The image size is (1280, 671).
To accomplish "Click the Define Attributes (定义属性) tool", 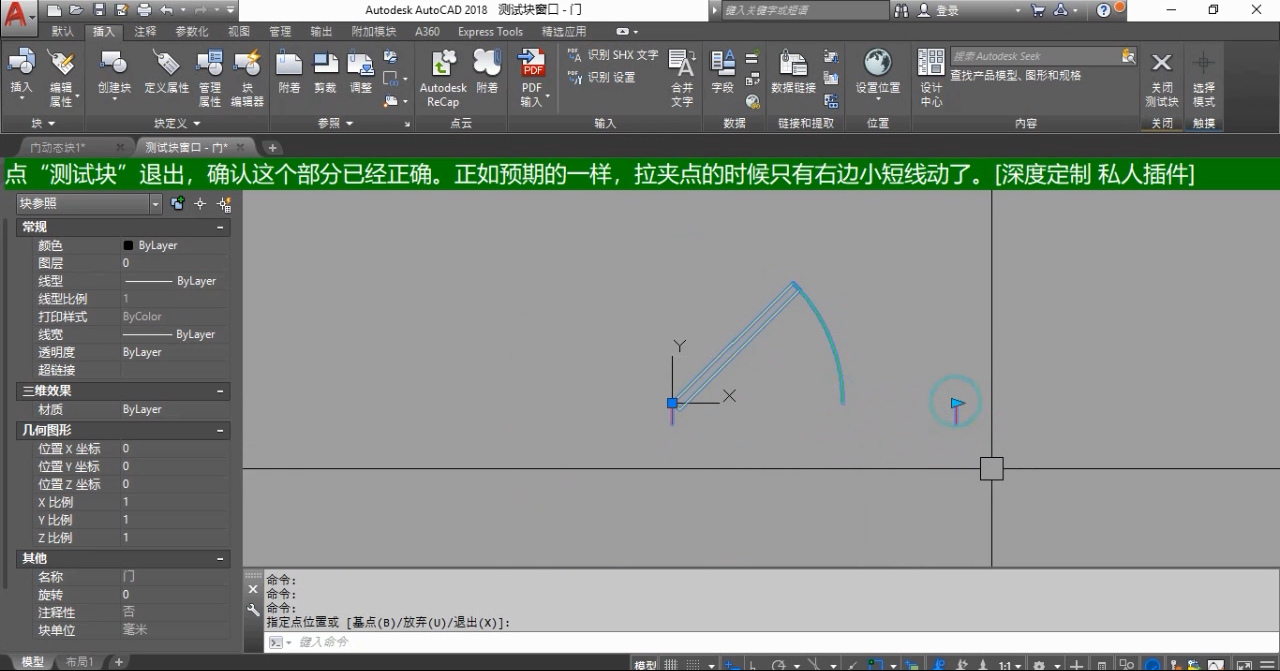I will pyautogui.click(x=166, y=72).
